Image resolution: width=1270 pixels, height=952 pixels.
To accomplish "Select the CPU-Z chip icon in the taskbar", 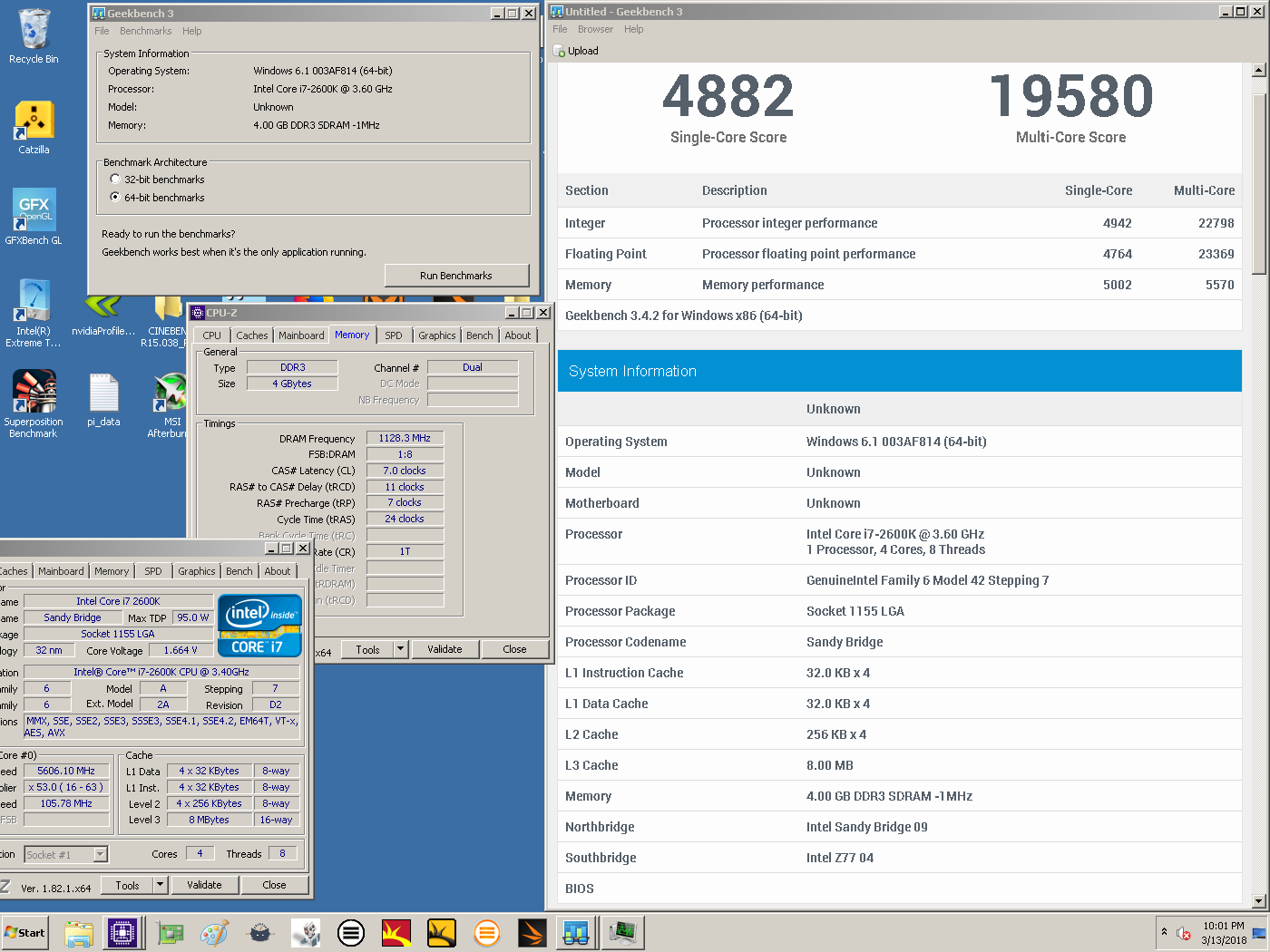I will click(x=122, y=932).
